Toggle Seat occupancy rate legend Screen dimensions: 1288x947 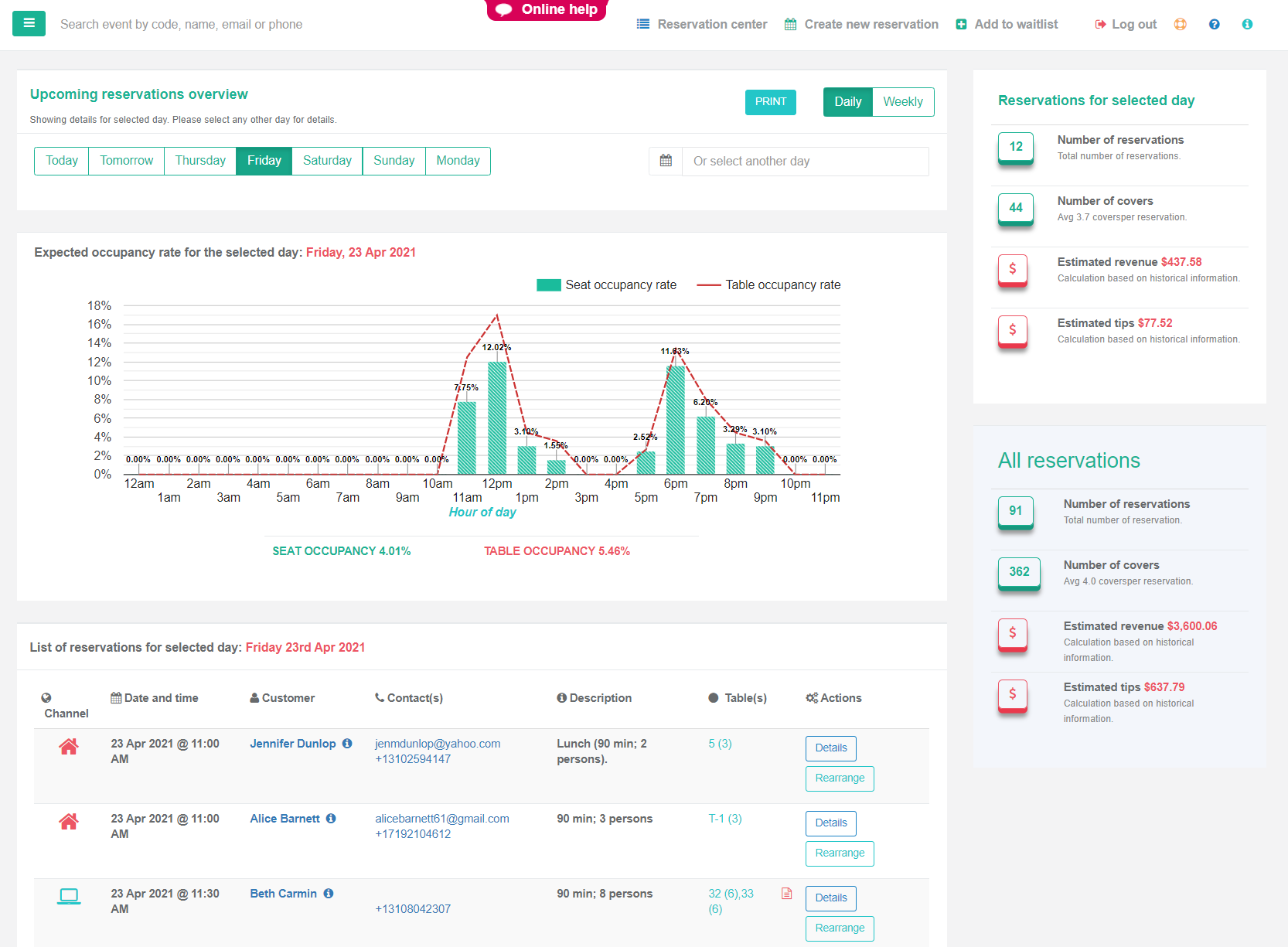tap(606, 285)
